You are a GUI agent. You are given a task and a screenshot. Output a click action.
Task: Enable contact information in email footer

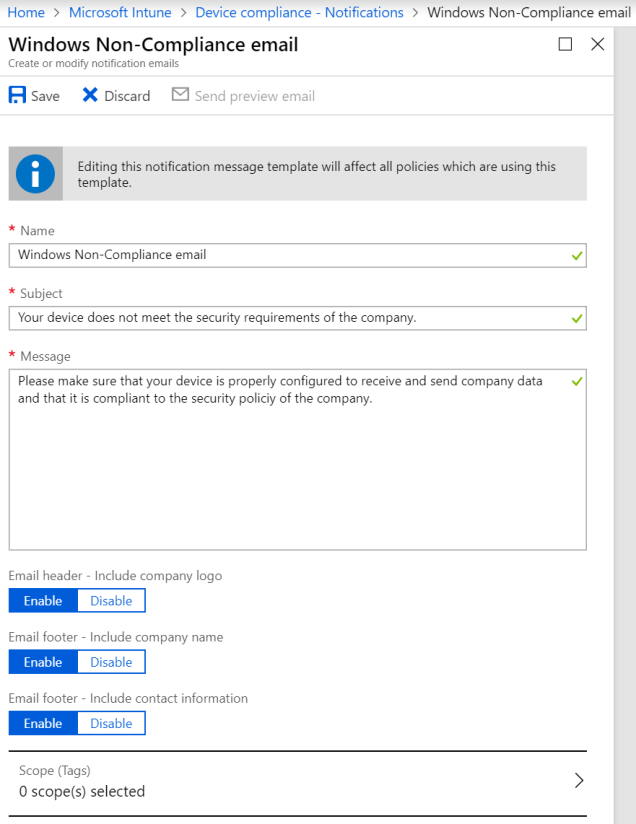pyautogui.click(x=43, y=723)
